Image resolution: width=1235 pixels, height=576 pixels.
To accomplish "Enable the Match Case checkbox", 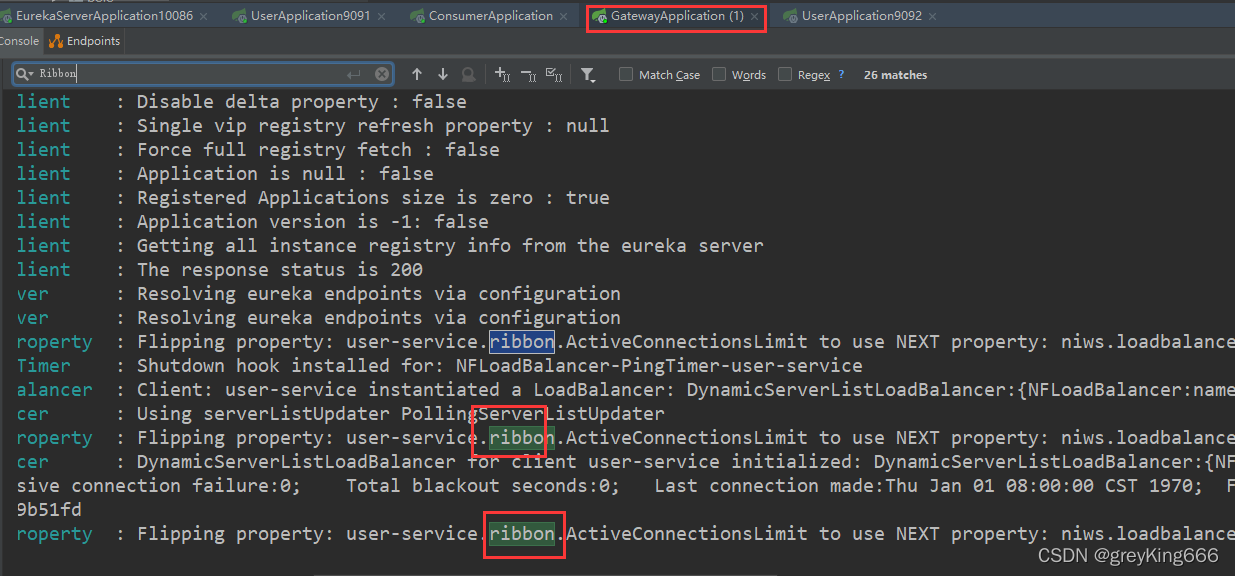I will (x=626, y=74).
